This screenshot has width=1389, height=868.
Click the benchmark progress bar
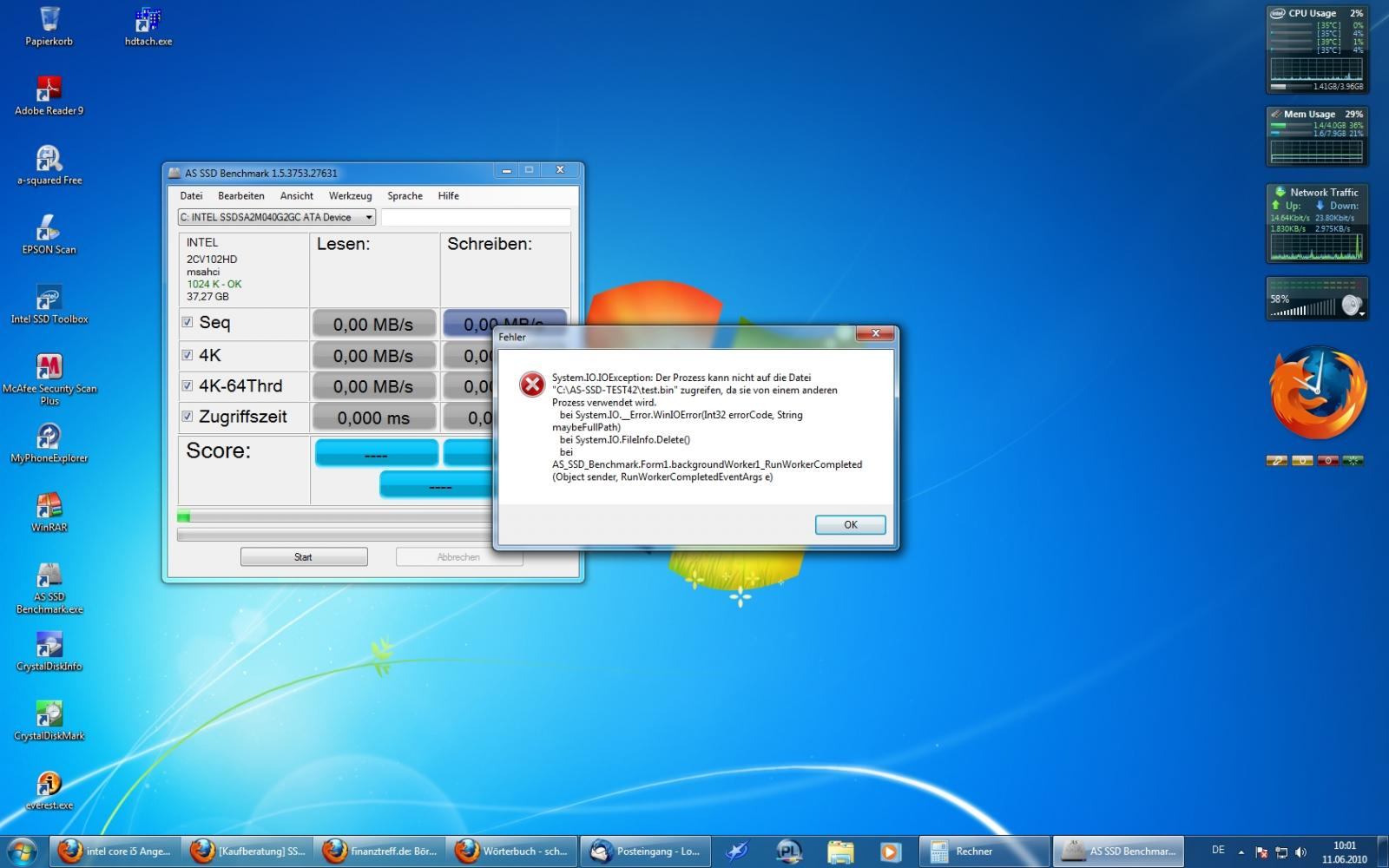(x=333, y=516)
